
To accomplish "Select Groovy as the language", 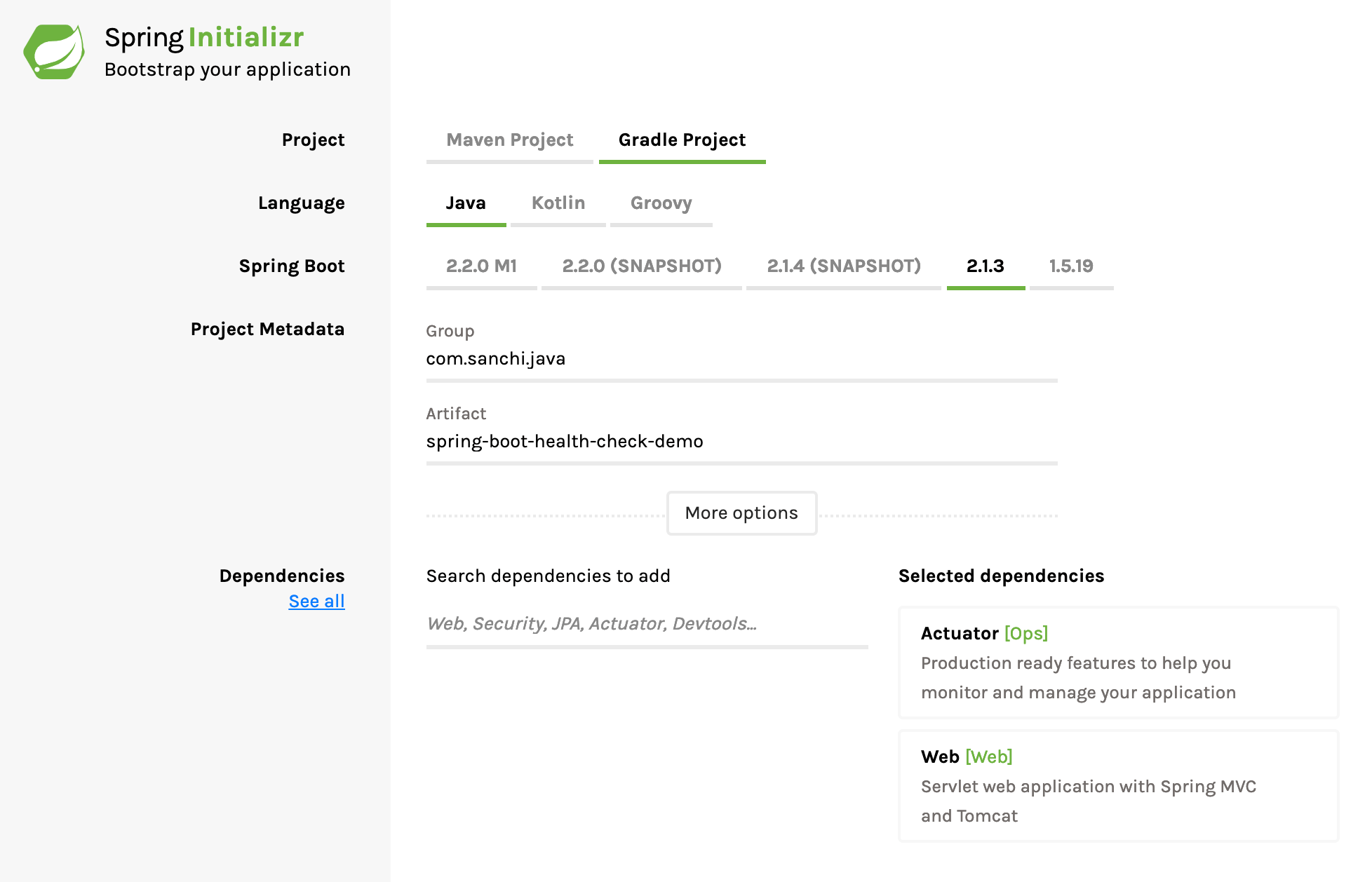I will click(660, 203).
